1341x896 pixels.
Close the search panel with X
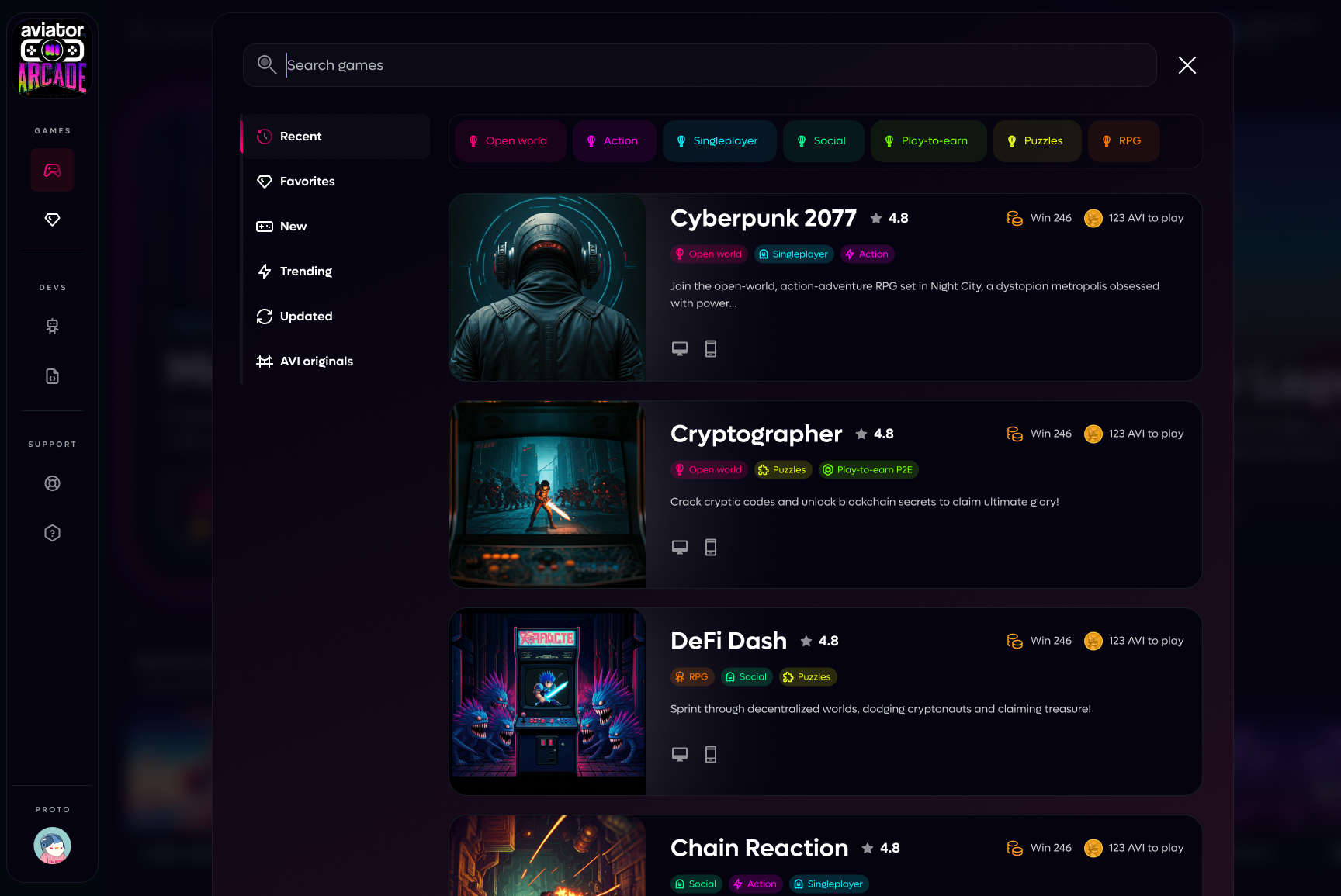[1187, 65]
